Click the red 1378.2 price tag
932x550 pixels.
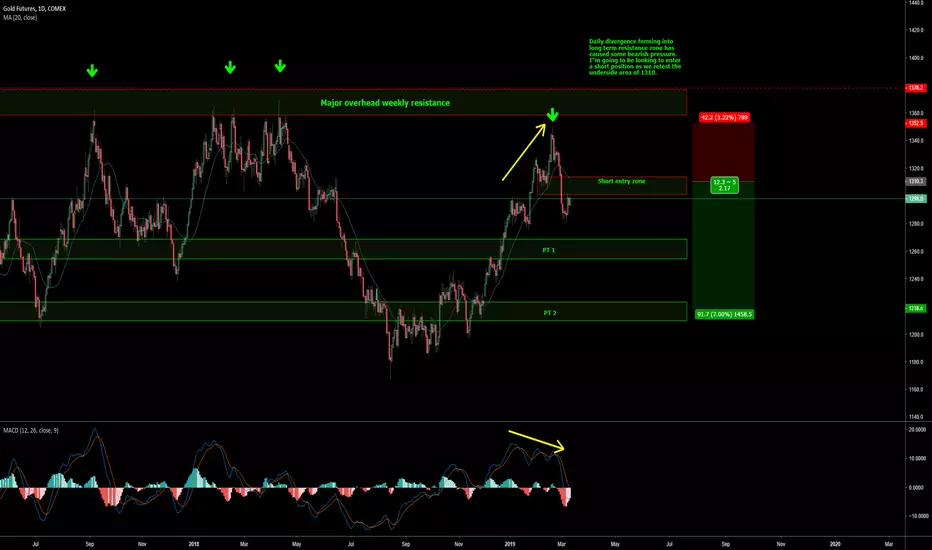click(x=916, y=88)
